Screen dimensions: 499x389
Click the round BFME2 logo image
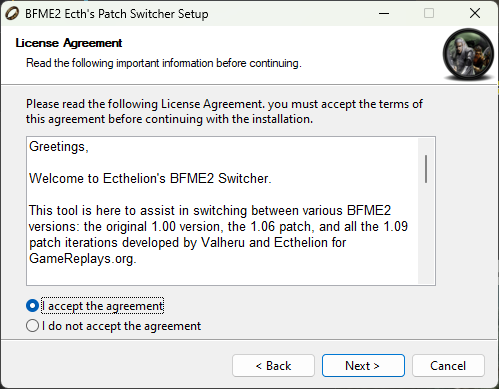468,55
